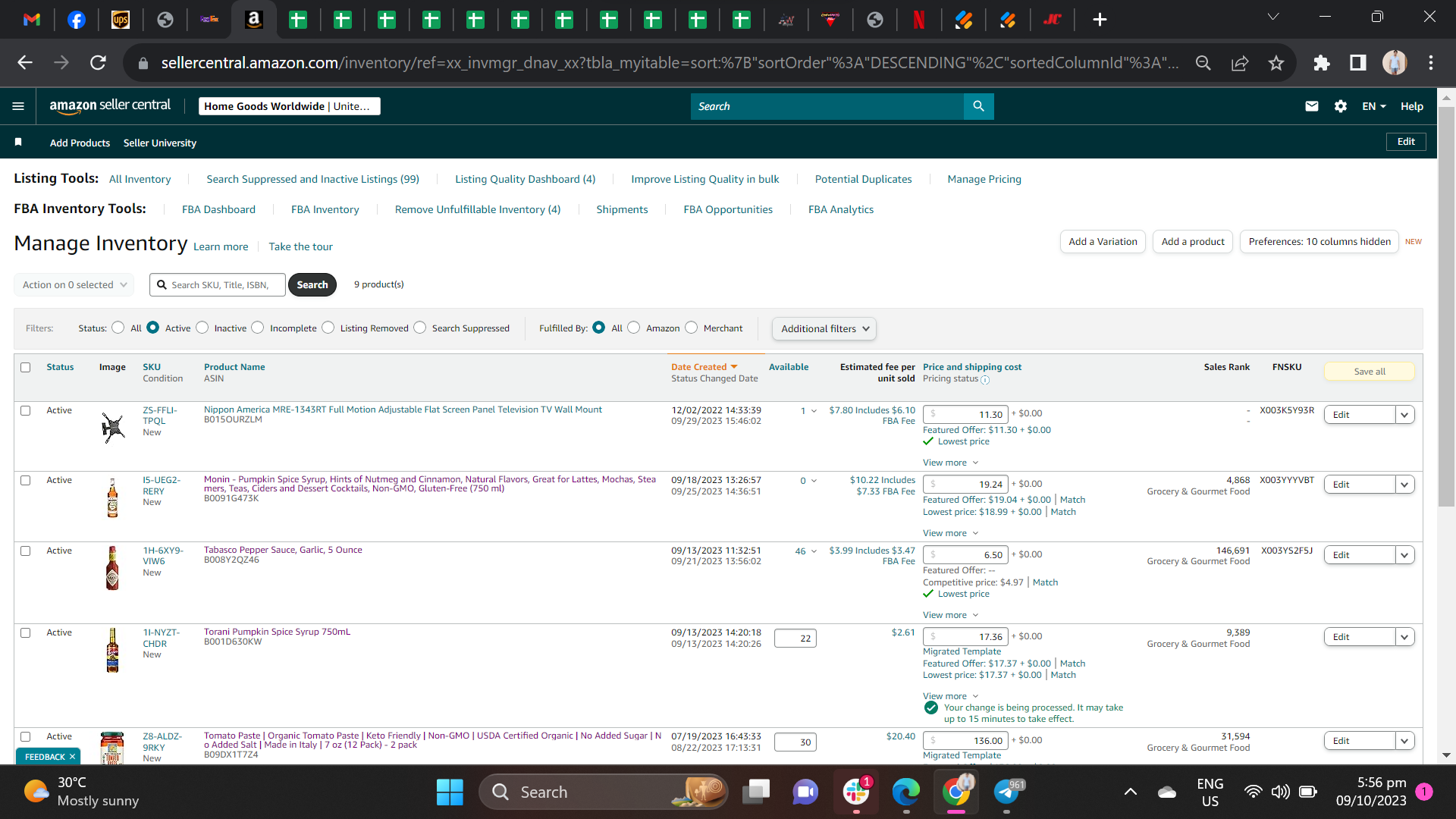Open the settings gear icon
Screen dimensions: 1456x819
point(1341,106)
